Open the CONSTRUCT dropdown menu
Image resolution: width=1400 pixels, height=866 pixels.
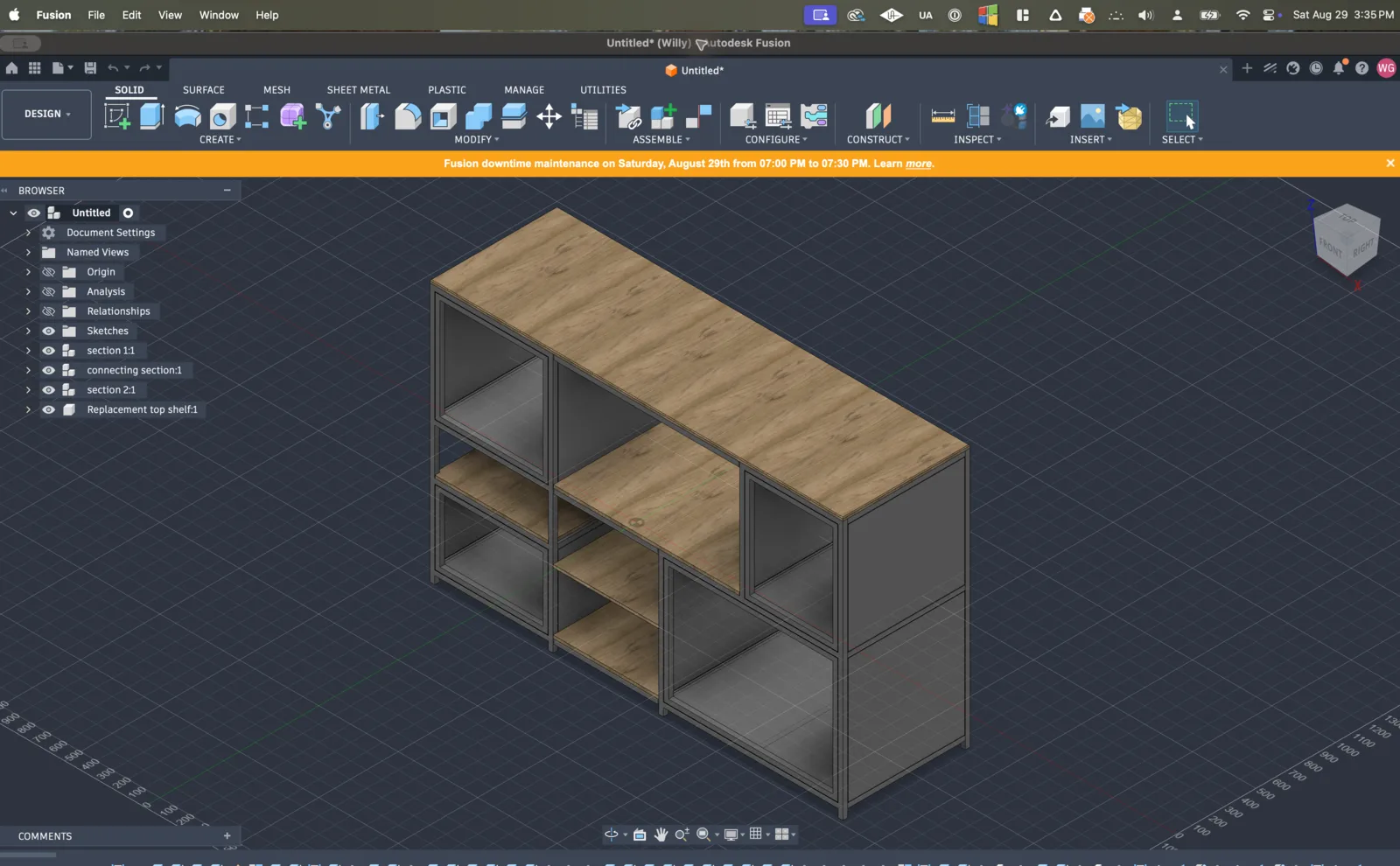878,140
